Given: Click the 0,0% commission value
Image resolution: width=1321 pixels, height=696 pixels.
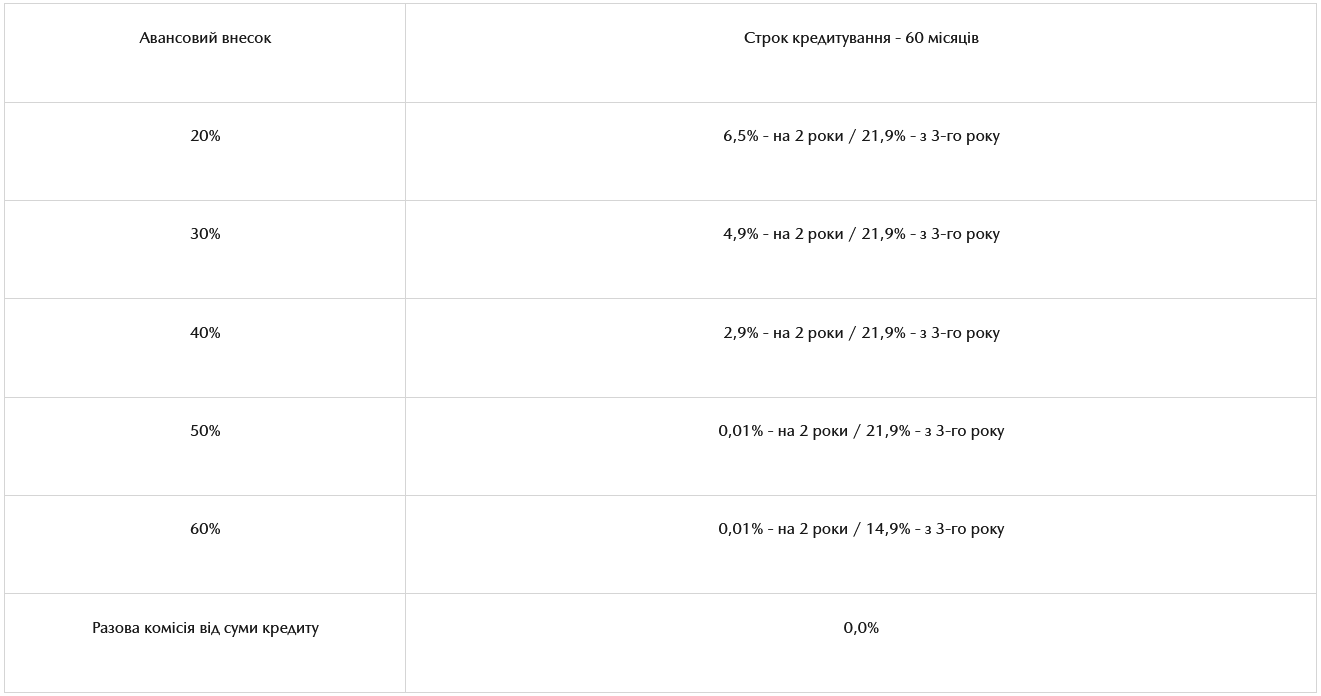Looking at the screenshot, I should (861, 628).
